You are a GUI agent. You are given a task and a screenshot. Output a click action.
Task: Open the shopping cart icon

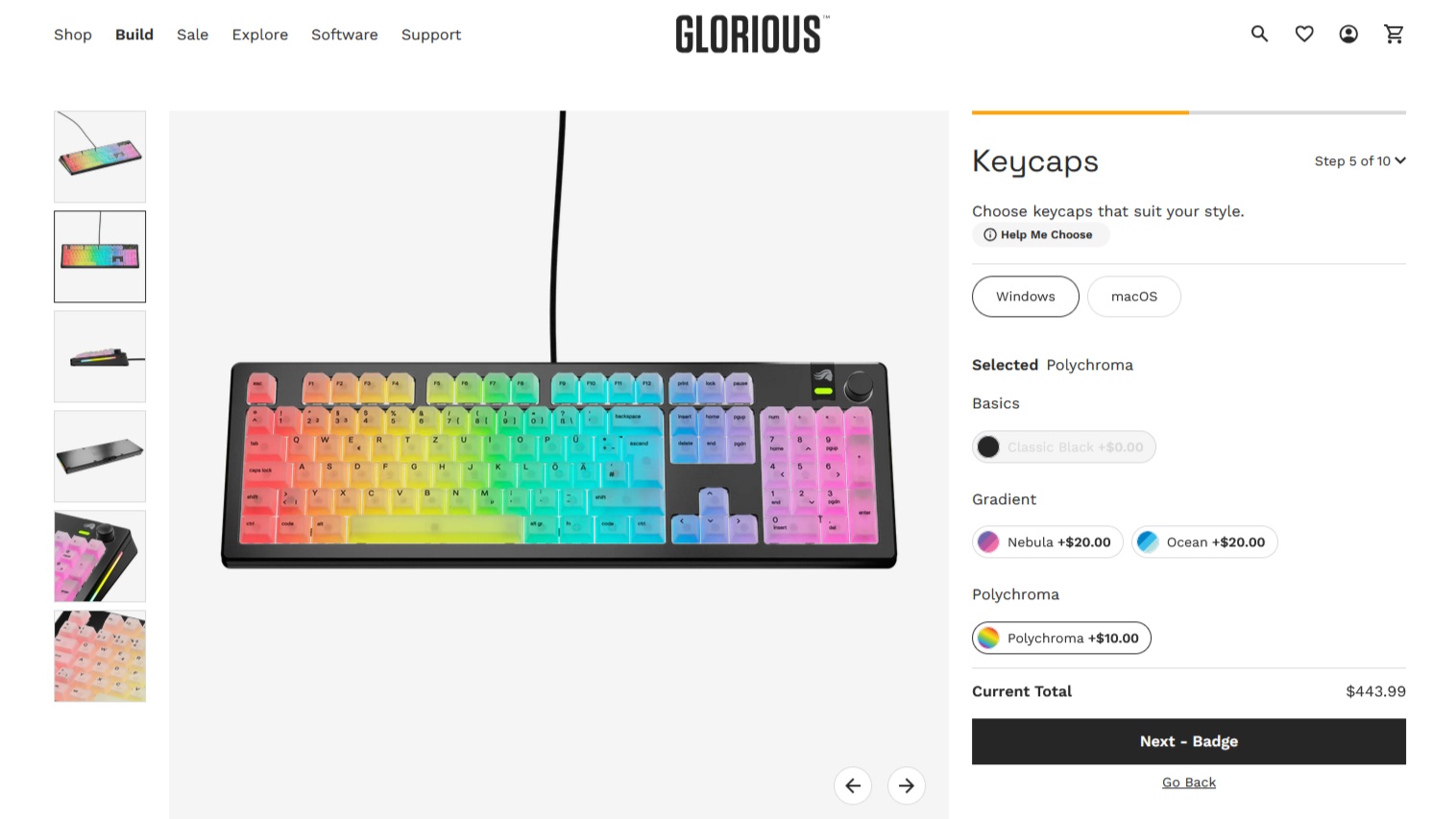click(x=1394, y=34)
